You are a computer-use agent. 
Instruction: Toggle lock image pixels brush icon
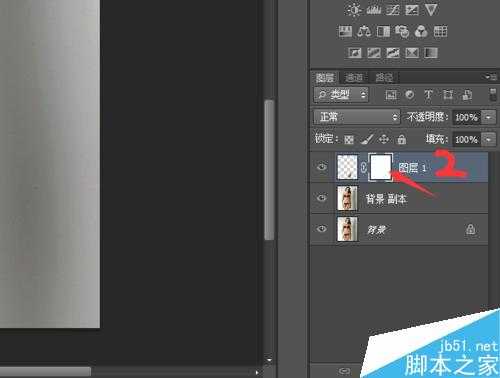(x=367, y=139)
